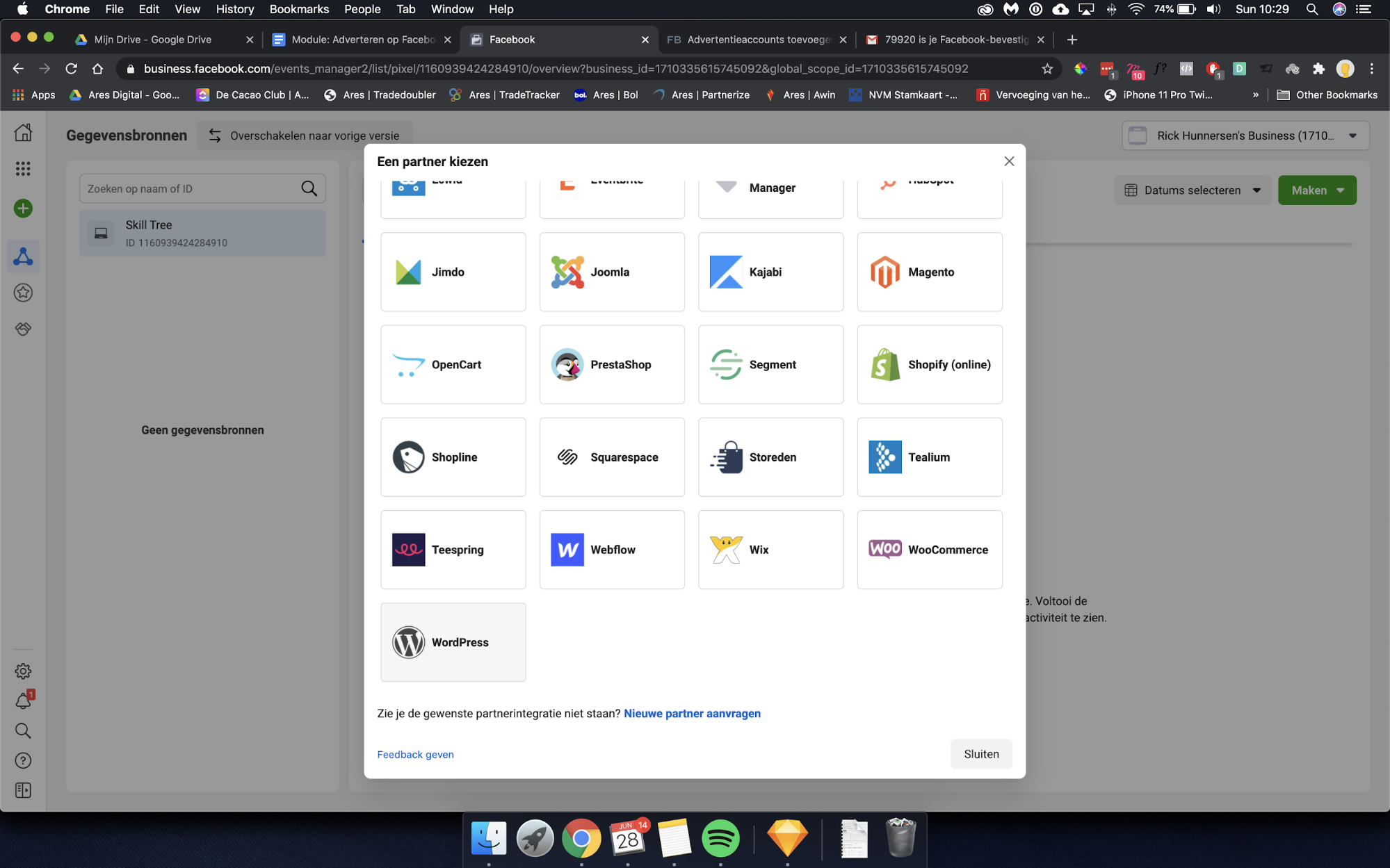This screenshot has width=1390, height=868.
Task: Choose Tealium as partner
Action: tap(930, 457)
